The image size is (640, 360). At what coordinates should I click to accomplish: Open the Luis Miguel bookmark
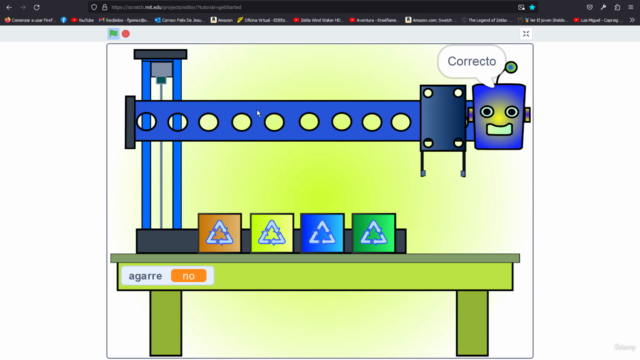pos(598,20)
